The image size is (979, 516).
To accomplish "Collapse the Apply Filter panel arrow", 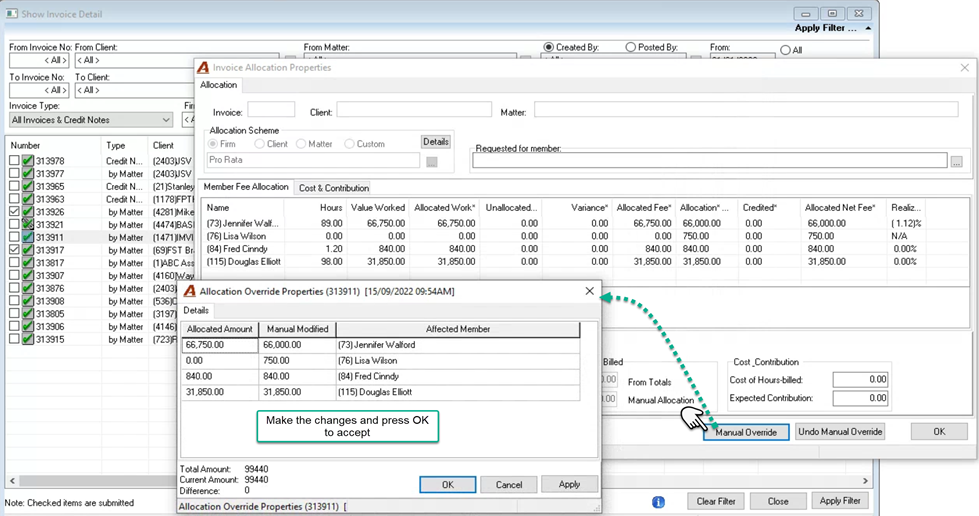I will pos(868,28).
